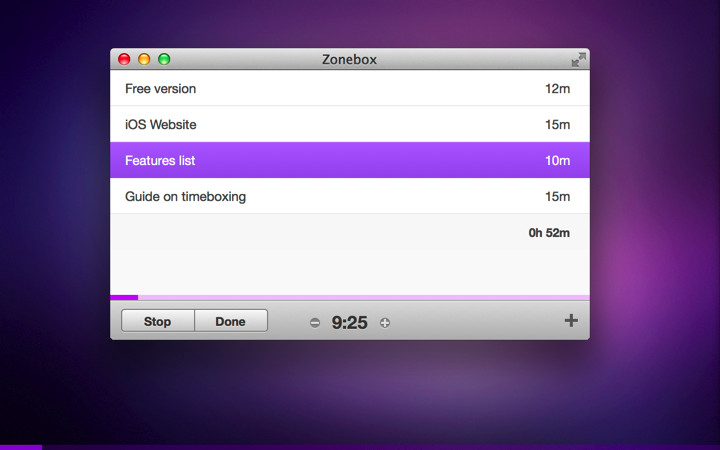Minimize Zonebox with the yellow button
720x450 pixels.
pos(144,59)
